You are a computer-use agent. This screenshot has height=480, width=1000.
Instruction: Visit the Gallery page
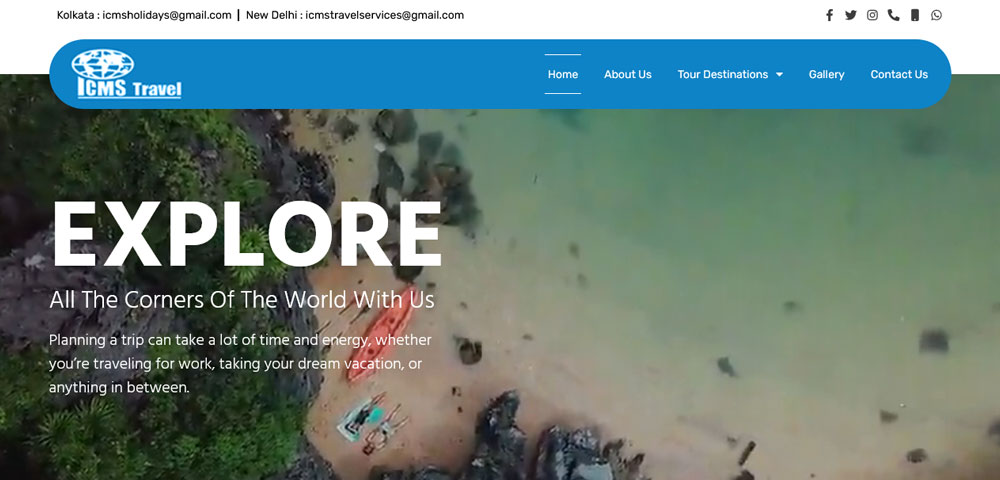[827, 75]
